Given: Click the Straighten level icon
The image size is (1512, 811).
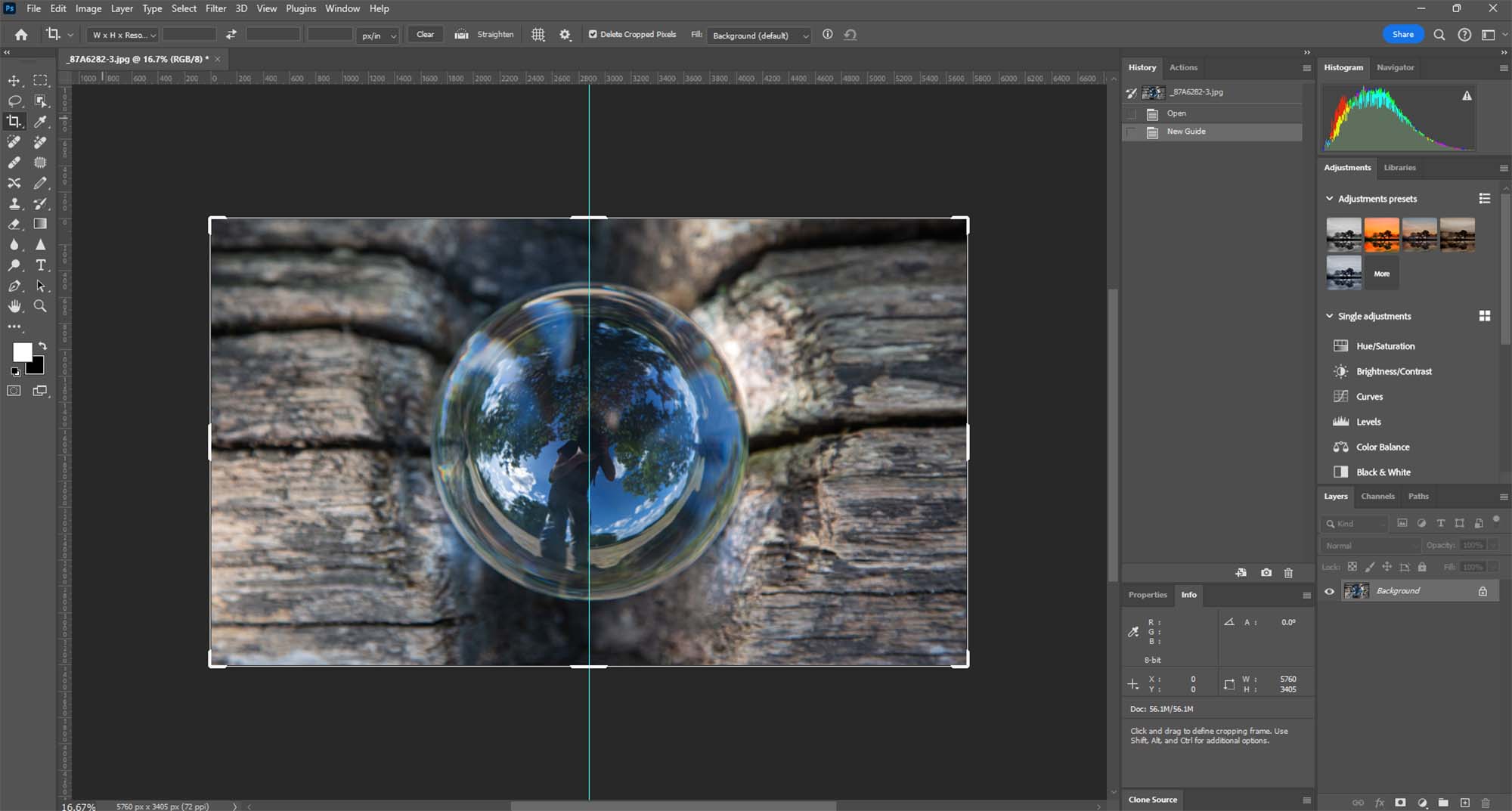Looking at the screenshot, I should [461, 35].
